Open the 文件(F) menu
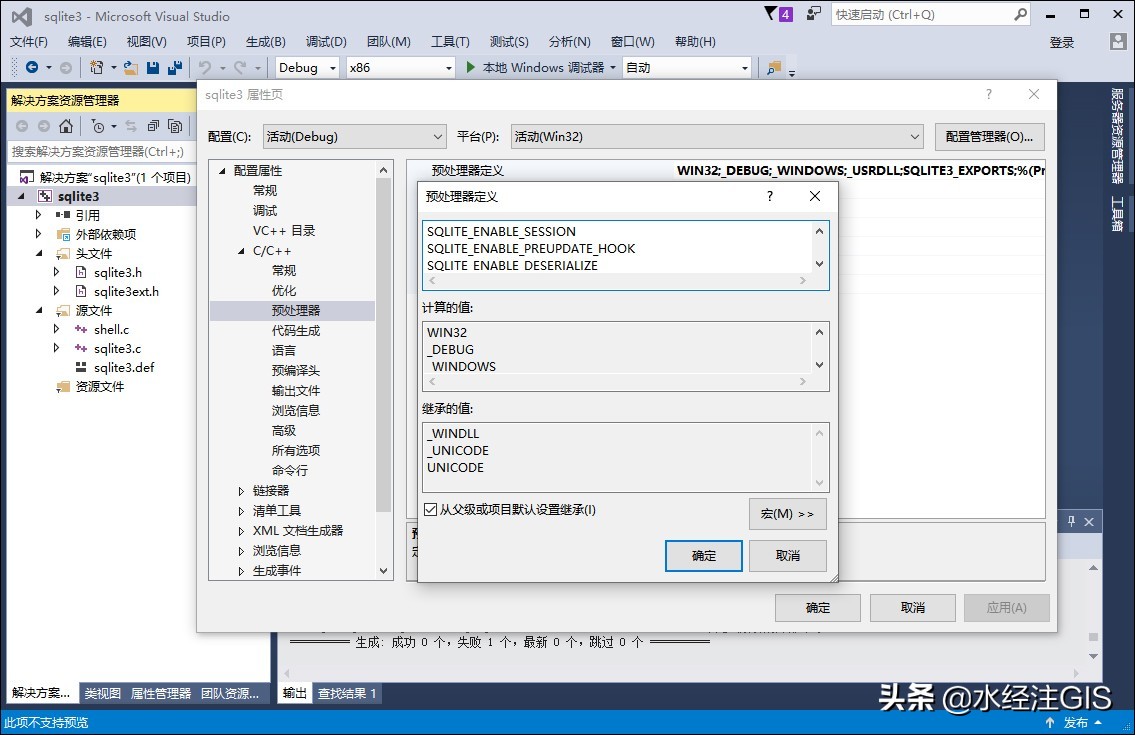This screenshot has height=735, width=1135. (x=29, y=41)
